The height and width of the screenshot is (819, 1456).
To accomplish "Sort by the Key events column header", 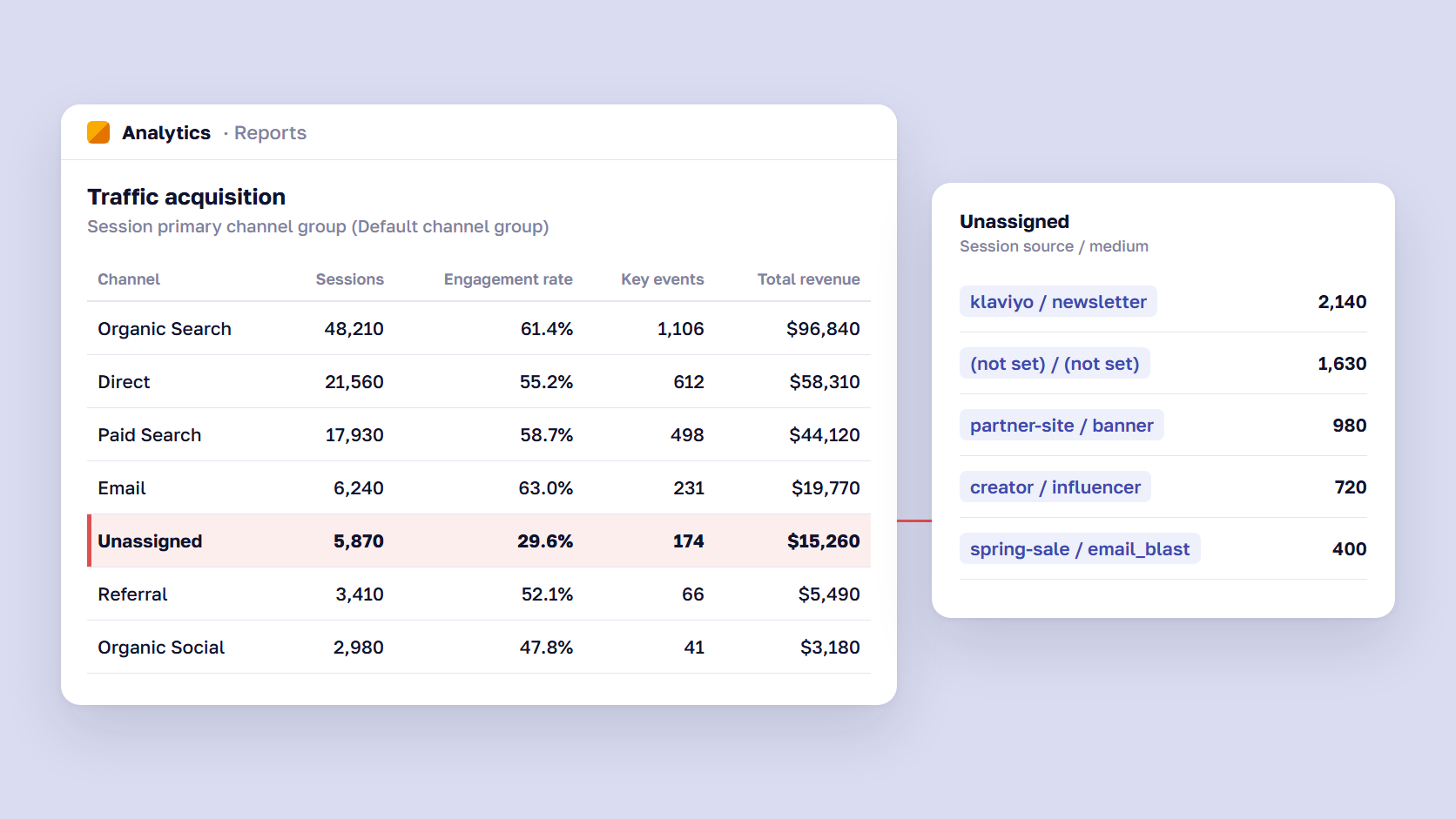I will (662, 279).
